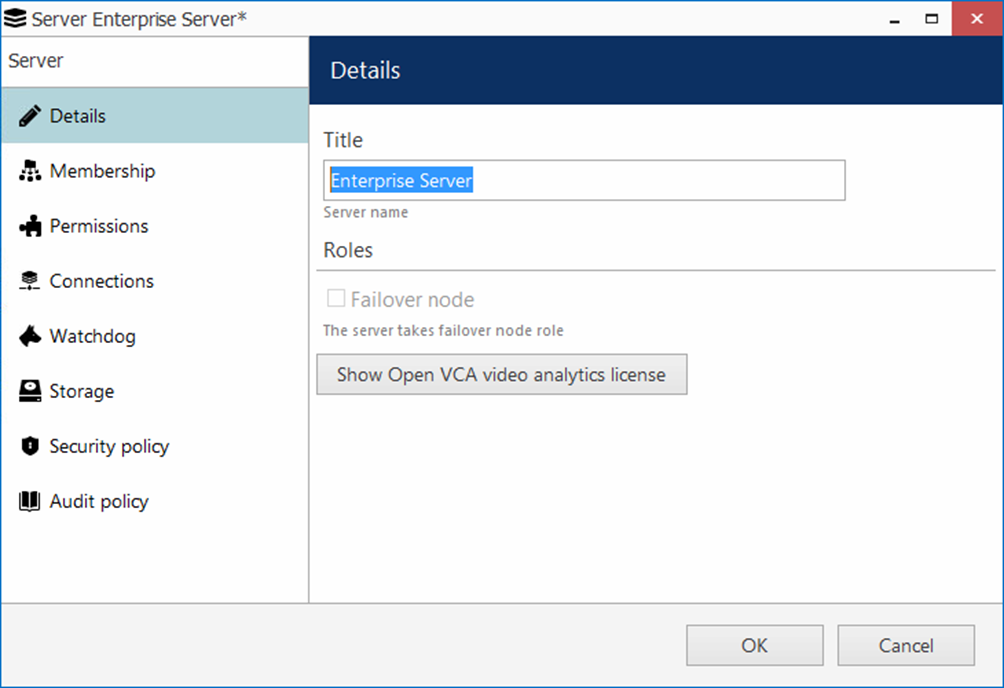Enable the Failover node checkbox
The height and width of the screenshot is (688, 1004).
(336, 299)
